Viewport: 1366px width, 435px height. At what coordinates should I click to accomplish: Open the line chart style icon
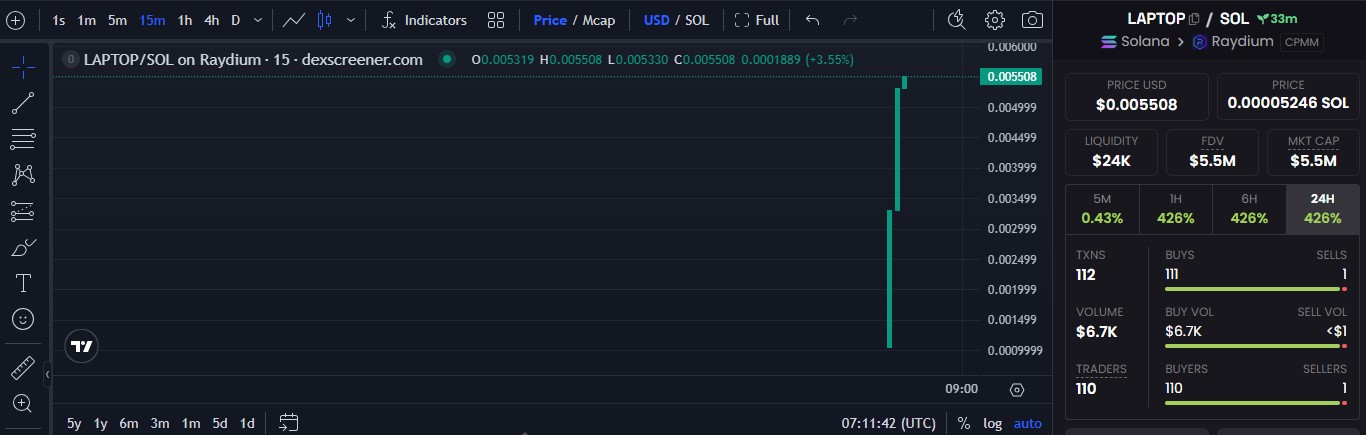point(294,20)
